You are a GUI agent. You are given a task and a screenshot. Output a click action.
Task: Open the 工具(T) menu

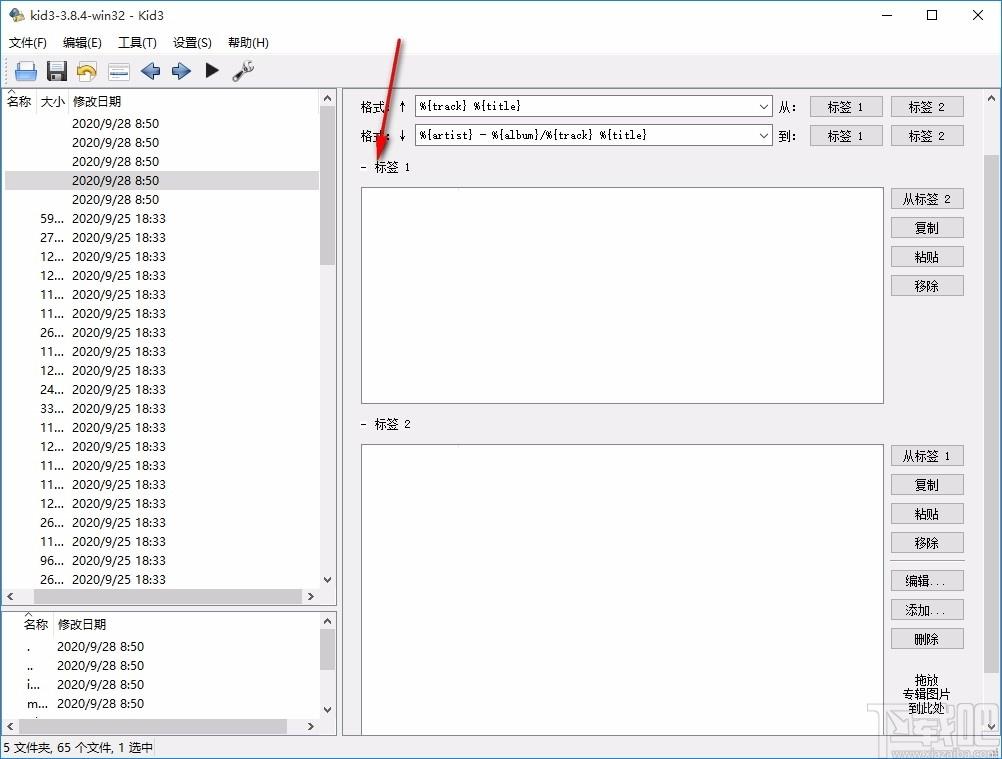[x=137, y=43]
